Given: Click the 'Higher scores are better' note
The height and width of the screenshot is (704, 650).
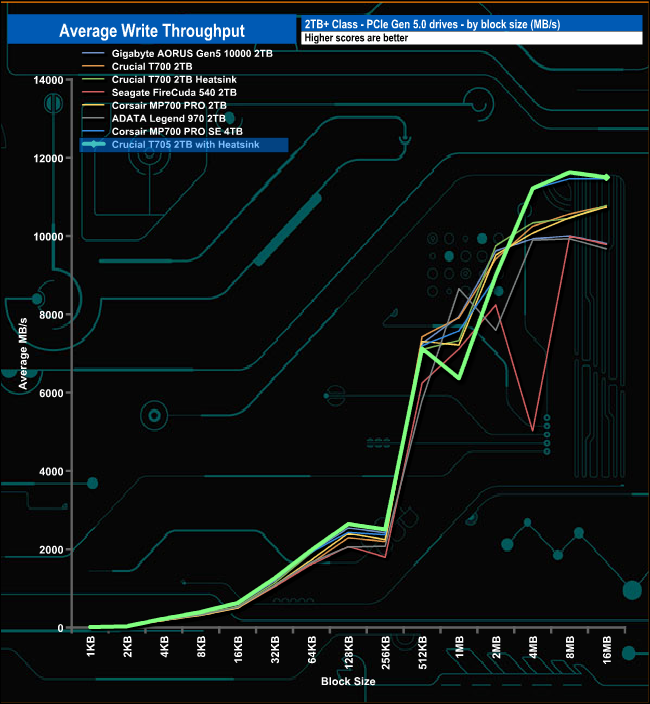Looking at the screenshot, I should click(356, 38).
